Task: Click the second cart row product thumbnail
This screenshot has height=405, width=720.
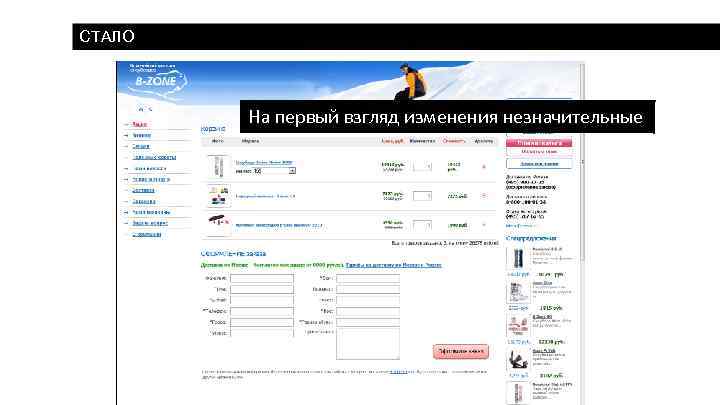Action: click(219, 196)
